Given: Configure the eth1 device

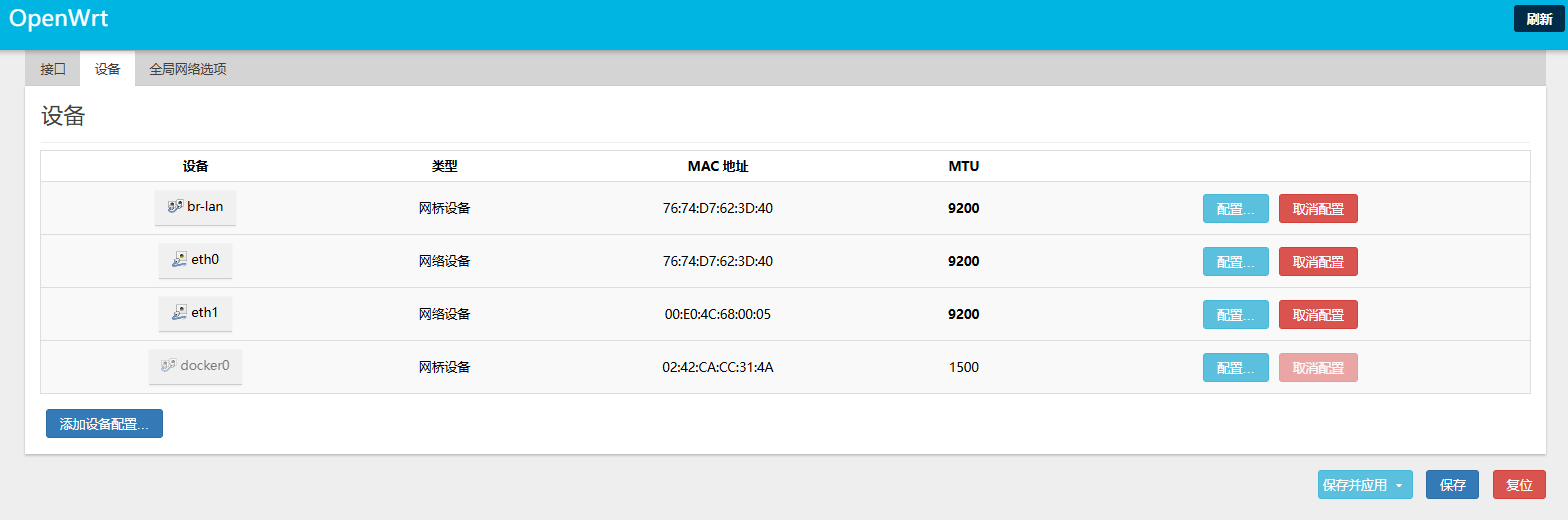Looking at the screenshot, I should [x=1235, y=314].
